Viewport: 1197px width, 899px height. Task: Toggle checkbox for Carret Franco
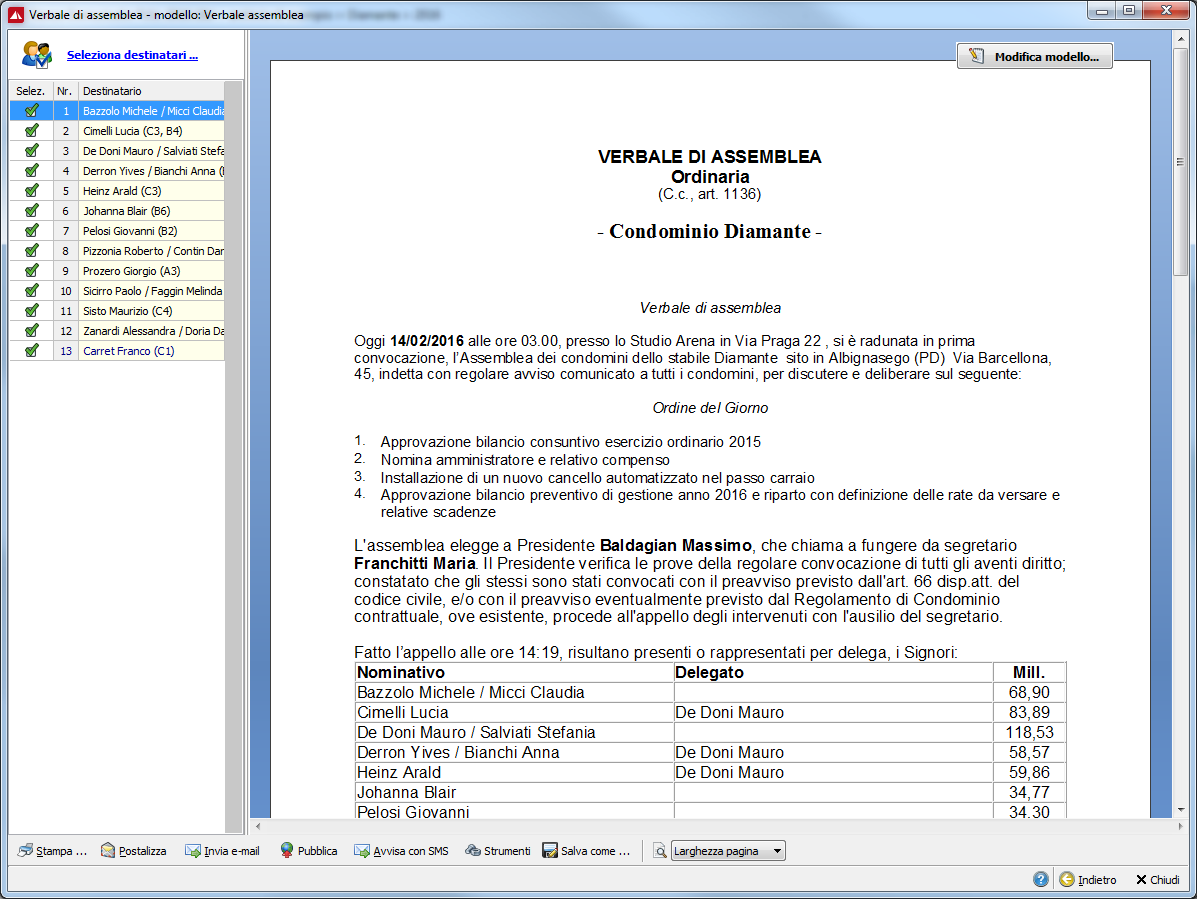[31, 351]
